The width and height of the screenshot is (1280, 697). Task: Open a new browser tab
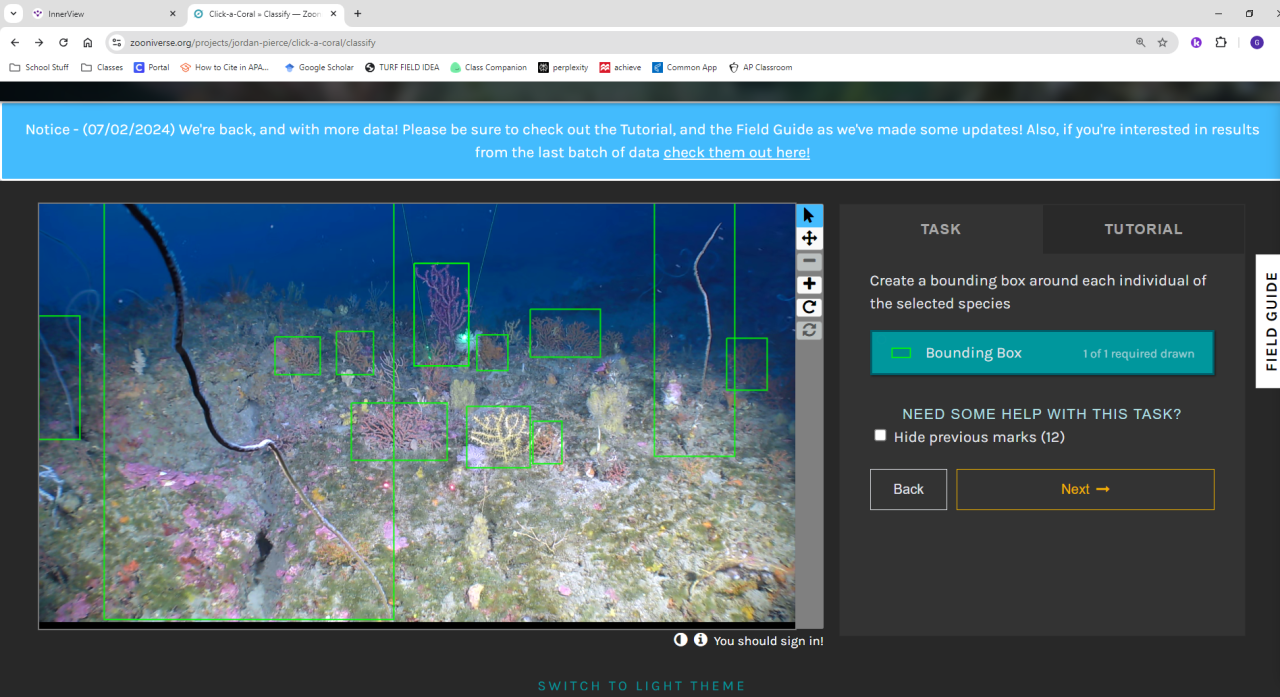pyautogui.click(x=358, y=14)
